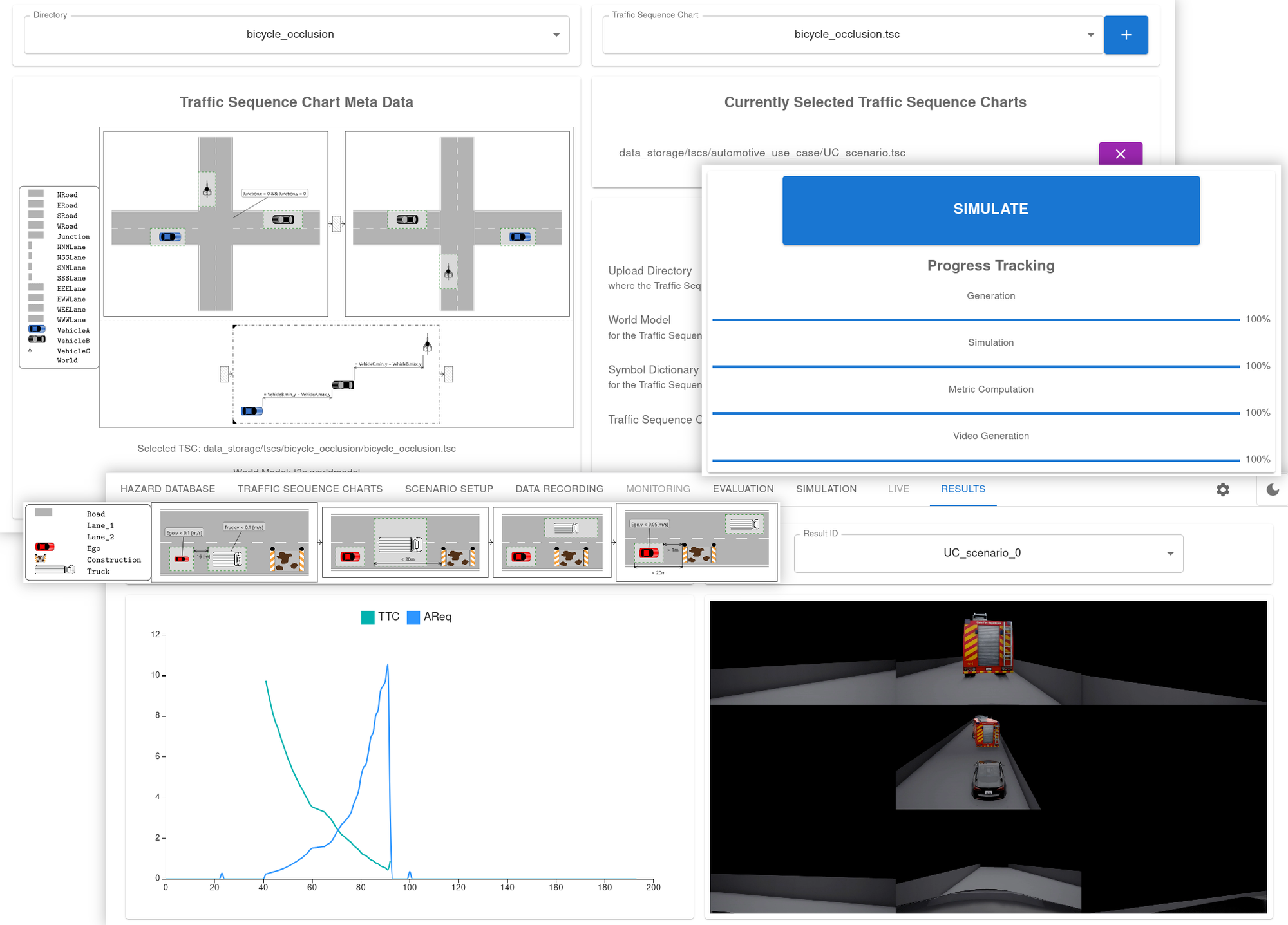Open the Evaluation tab
Image resolution: width=1288 pixels, height=925 pixels.
[x=743, y=489]
